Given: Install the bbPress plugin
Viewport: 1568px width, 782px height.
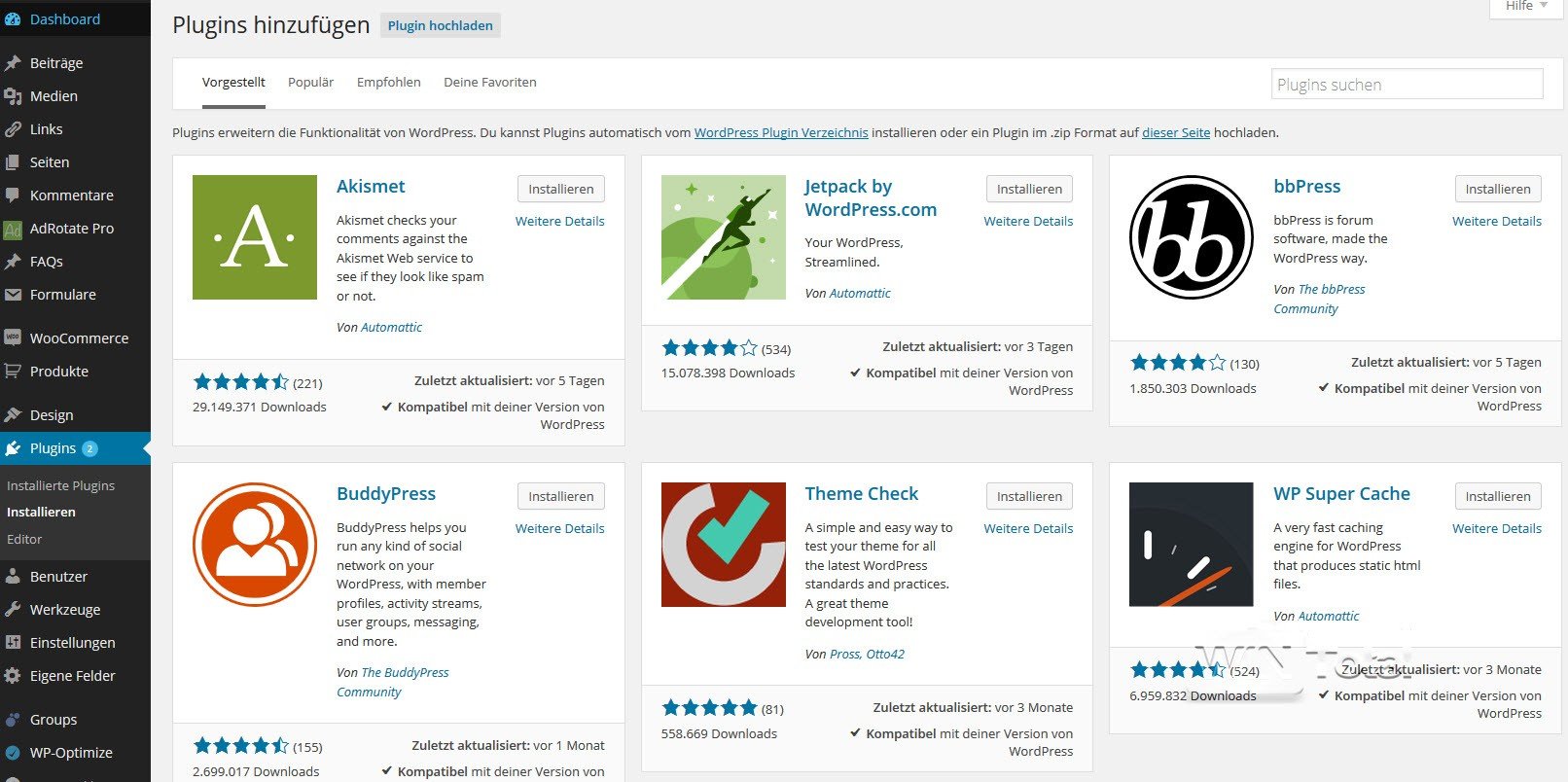Looking at the screenshot, I should pyautogui.click(x=1498, y=189).
